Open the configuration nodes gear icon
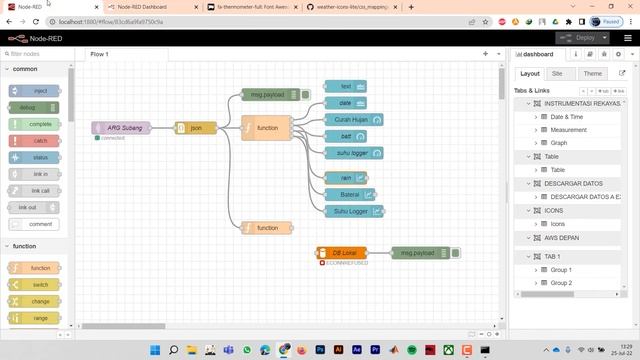This screenshot has width=640, height=360. [x=618, y=54]
